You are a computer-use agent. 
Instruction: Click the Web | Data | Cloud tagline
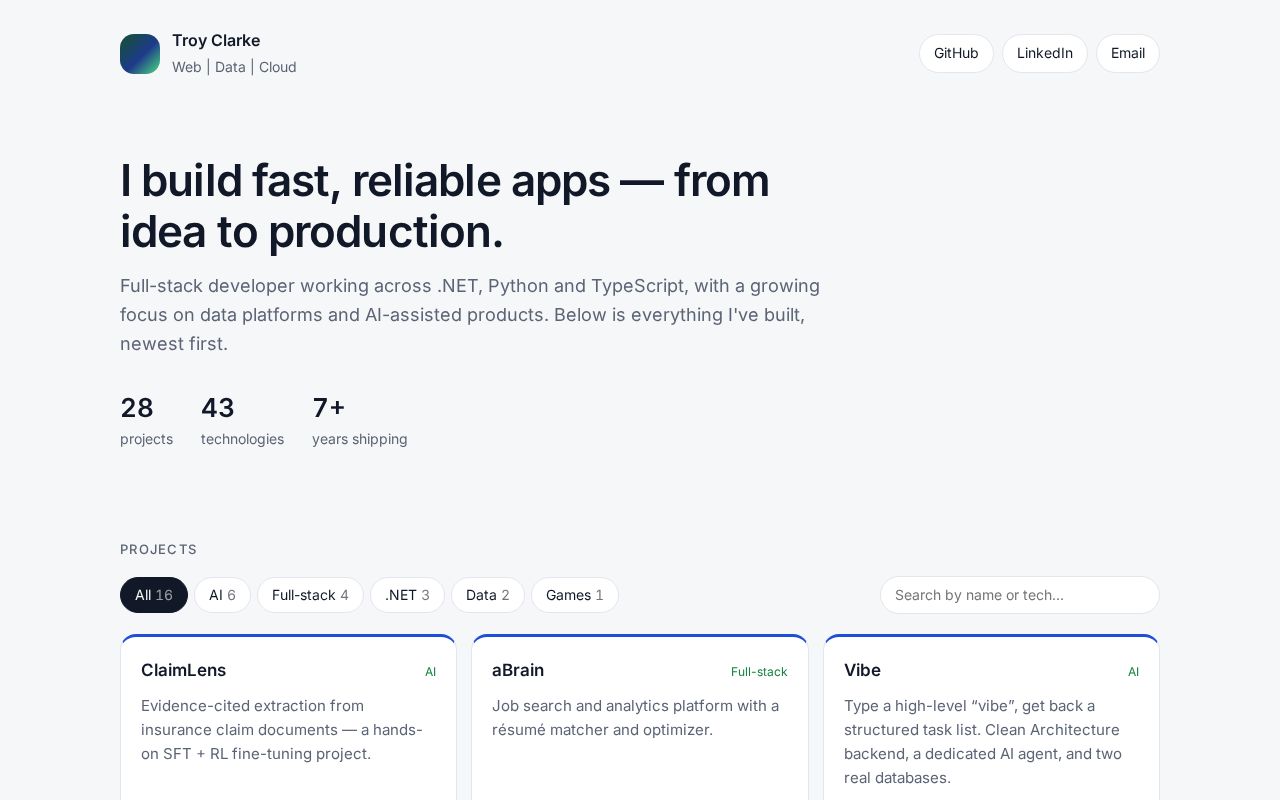click(x=234, y=67)
